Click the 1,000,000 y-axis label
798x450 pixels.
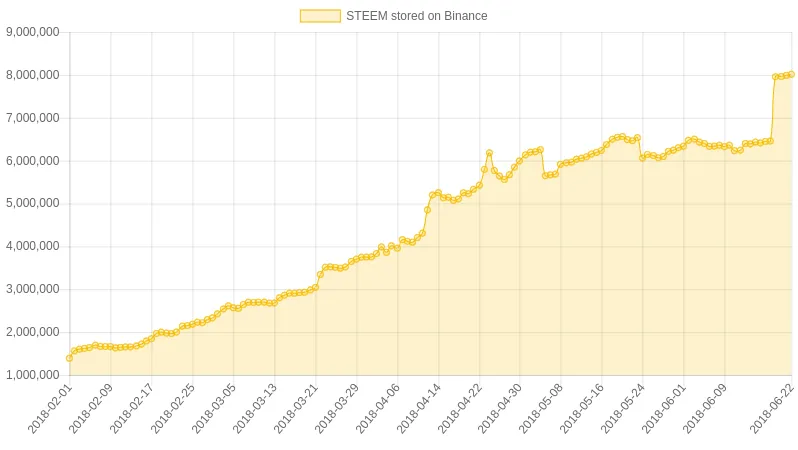tap(33, 375)
